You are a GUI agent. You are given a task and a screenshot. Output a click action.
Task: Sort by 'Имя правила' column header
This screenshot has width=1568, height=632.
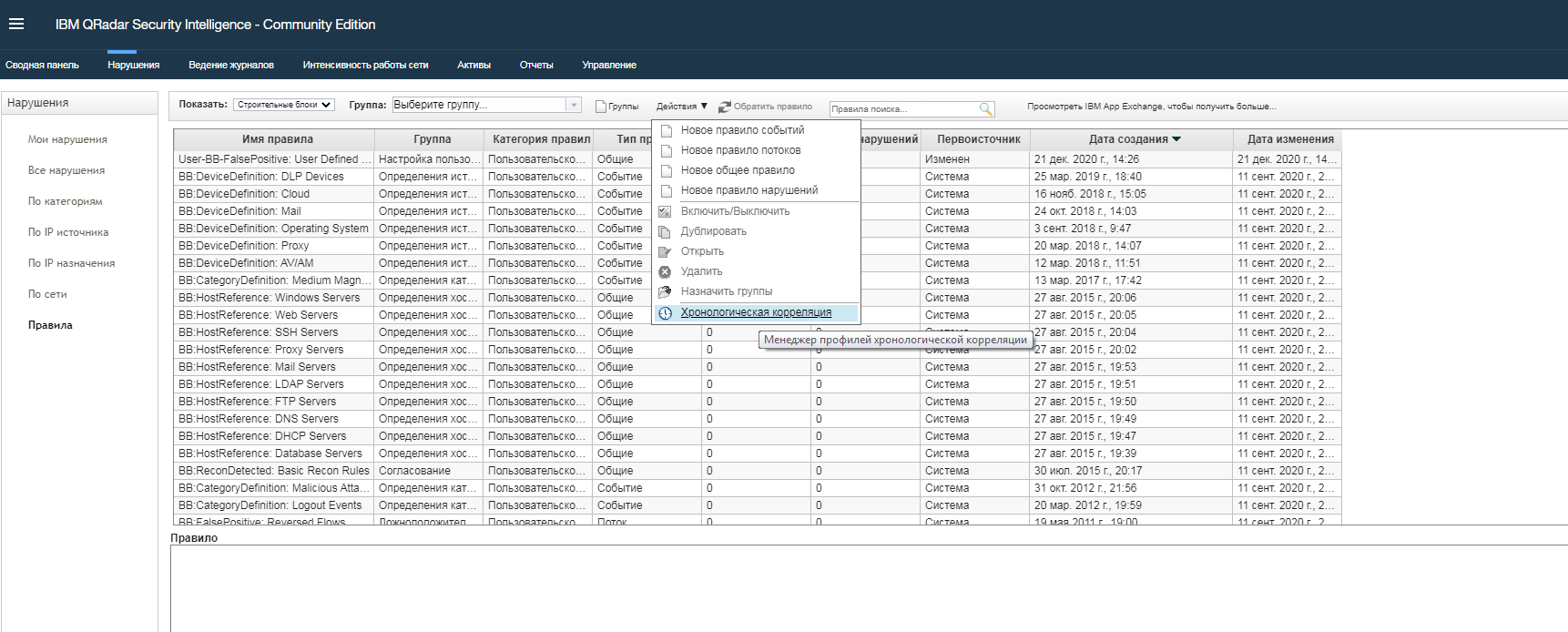click(x=274, y=139)
